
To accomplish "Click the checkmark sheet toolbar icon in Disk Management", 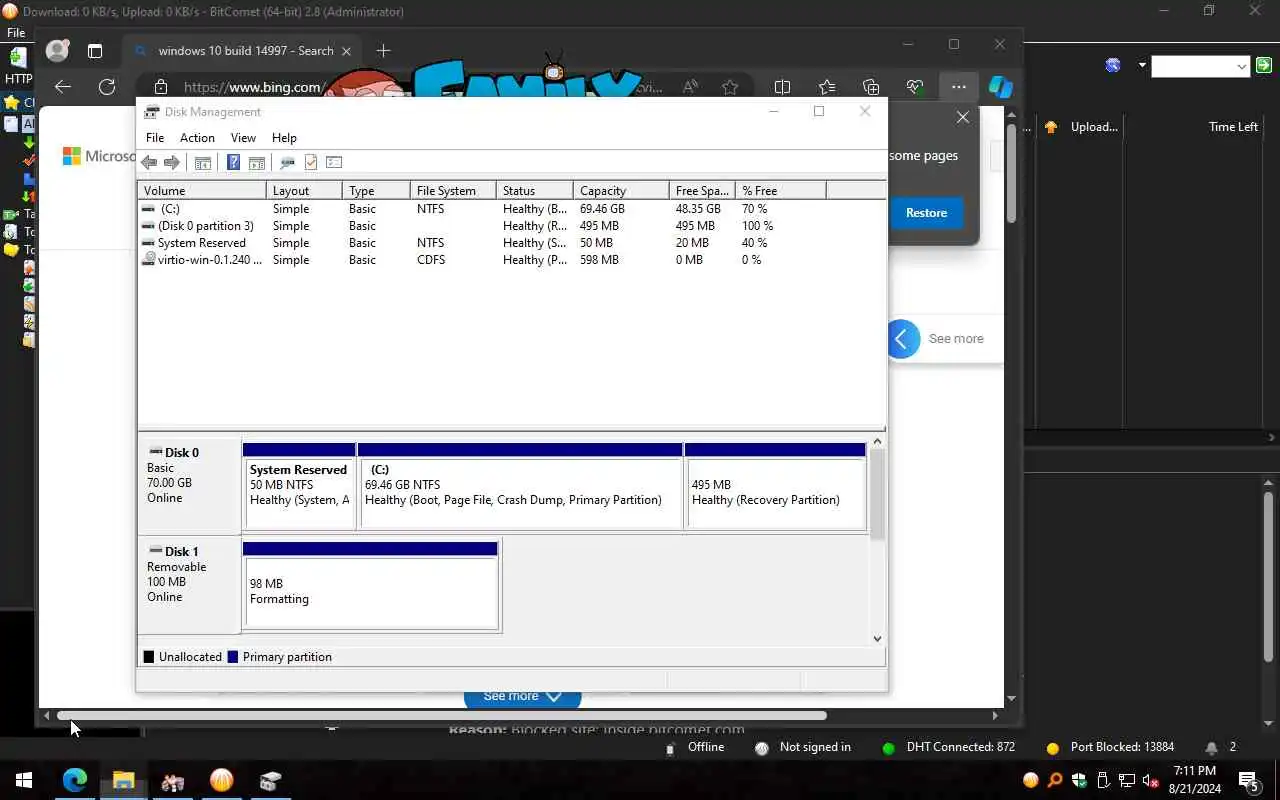I will pyautogui.click(x=311, y=163).
